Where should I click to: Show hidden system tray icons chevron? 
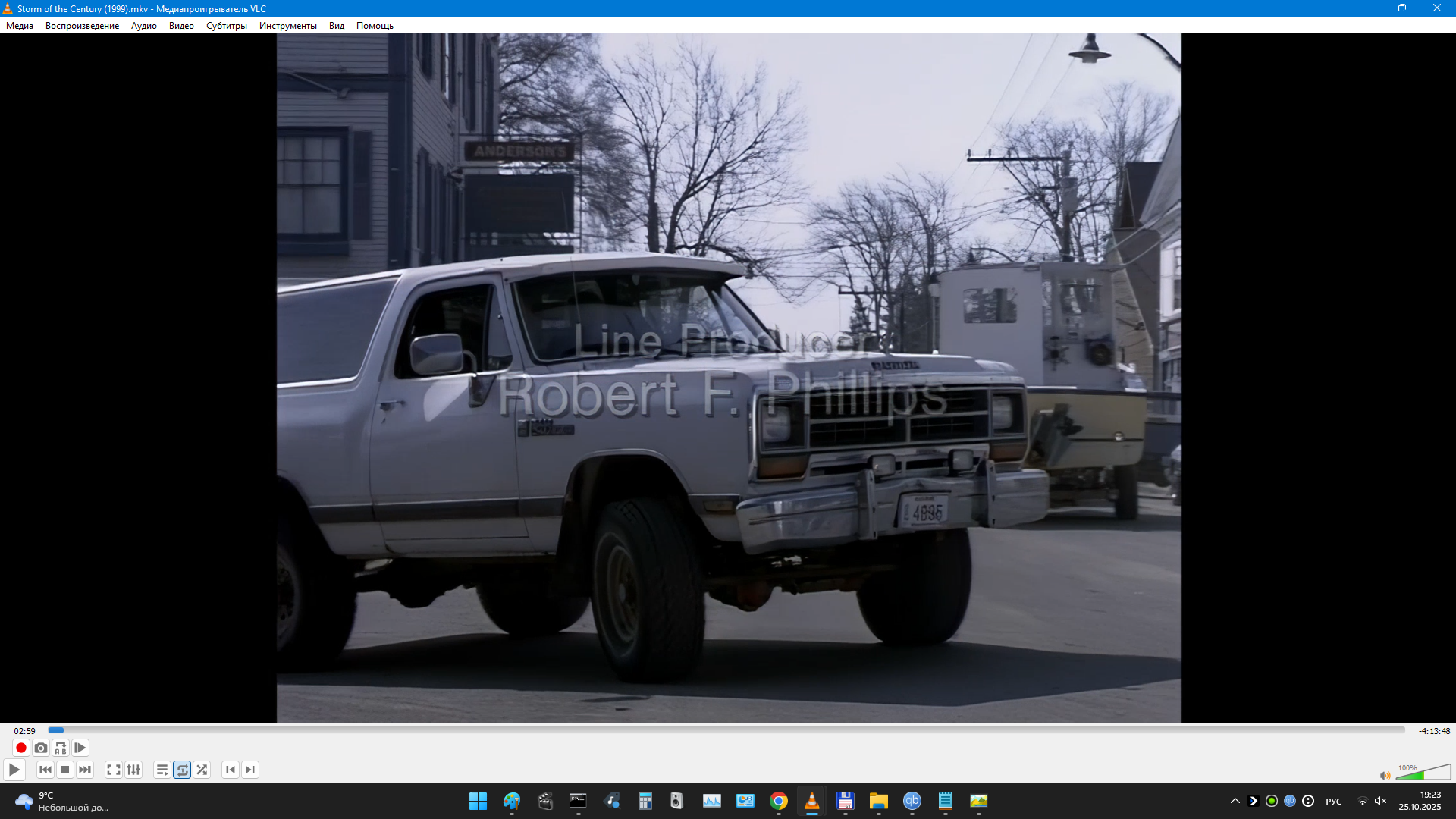(x=1235, y=801)
